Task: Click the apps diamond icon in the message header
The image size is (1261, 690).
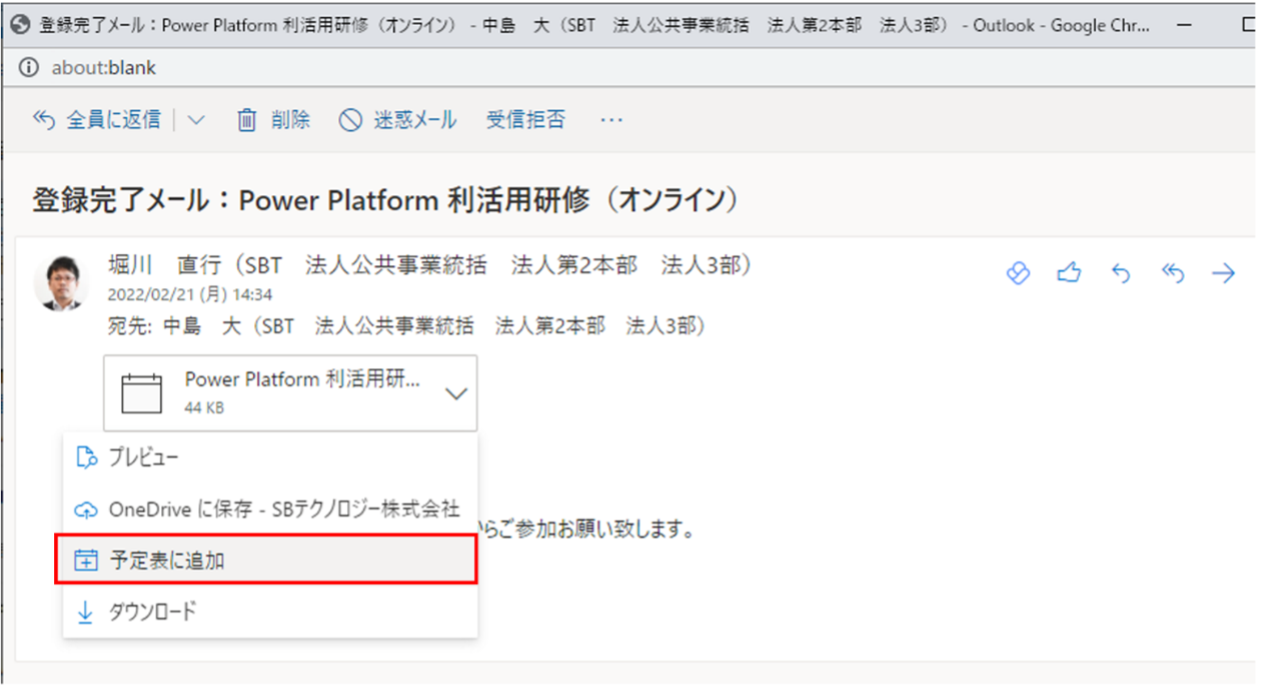Action: 1018,273
